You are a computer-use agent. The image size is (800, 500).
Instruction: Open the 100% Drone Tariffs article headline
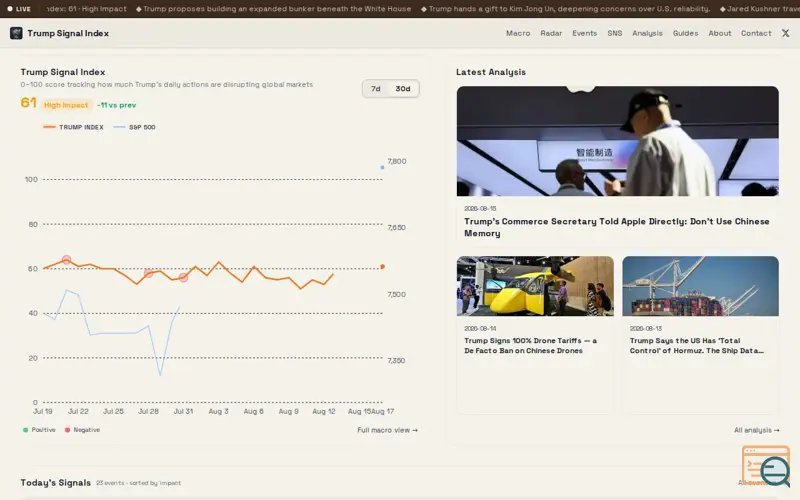click(530, 345)
